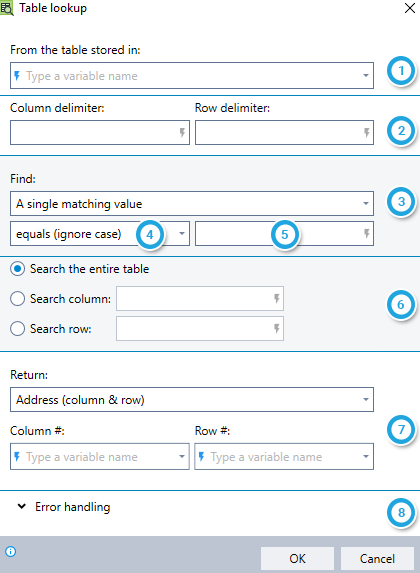
Task: Click the Cancel button
Action: tap(377, 558)
